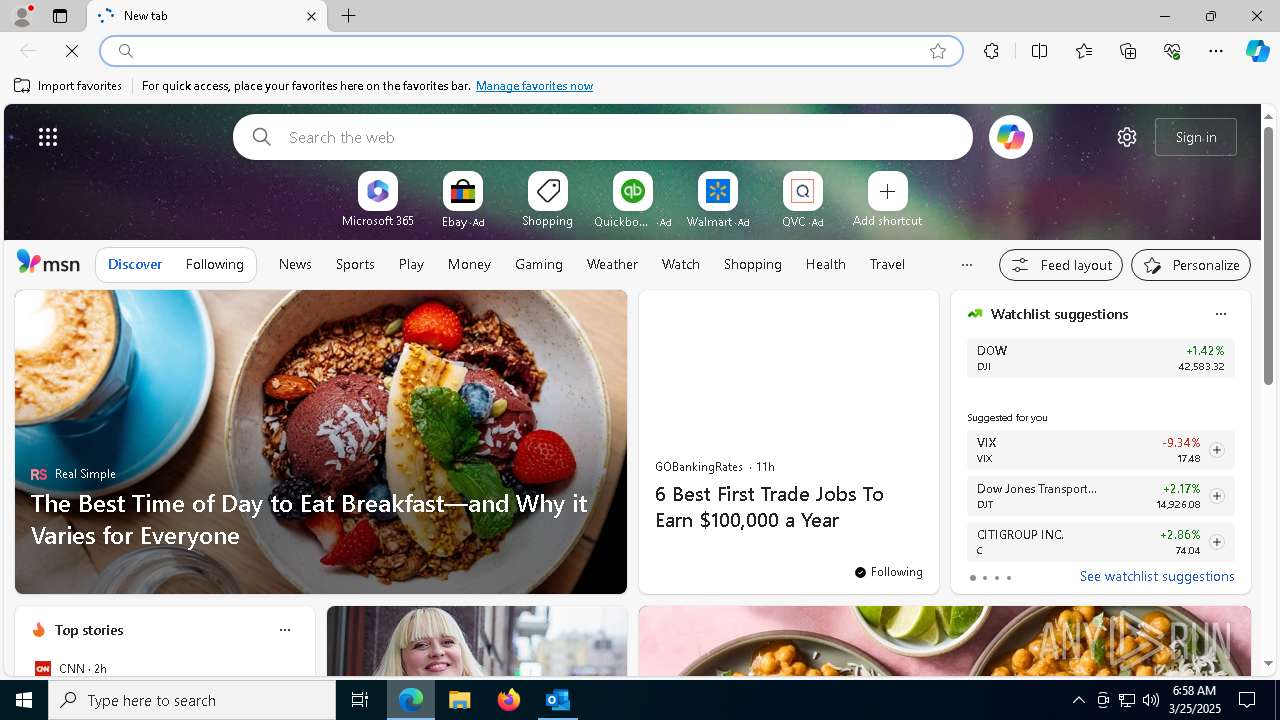1280x720 pixels.
Task: Open the Travel menu item
Action: point(887,264)
